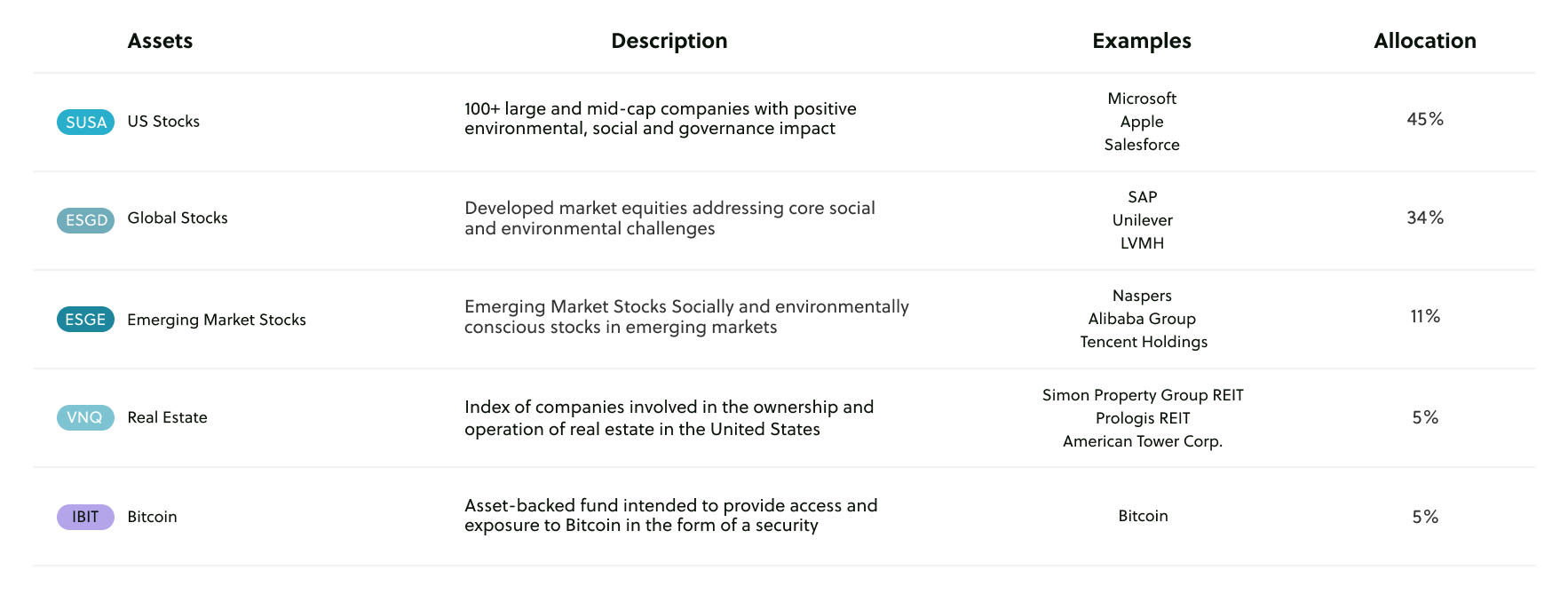
Task: Click the 11% allocation value
Action: coord(1425,316)
